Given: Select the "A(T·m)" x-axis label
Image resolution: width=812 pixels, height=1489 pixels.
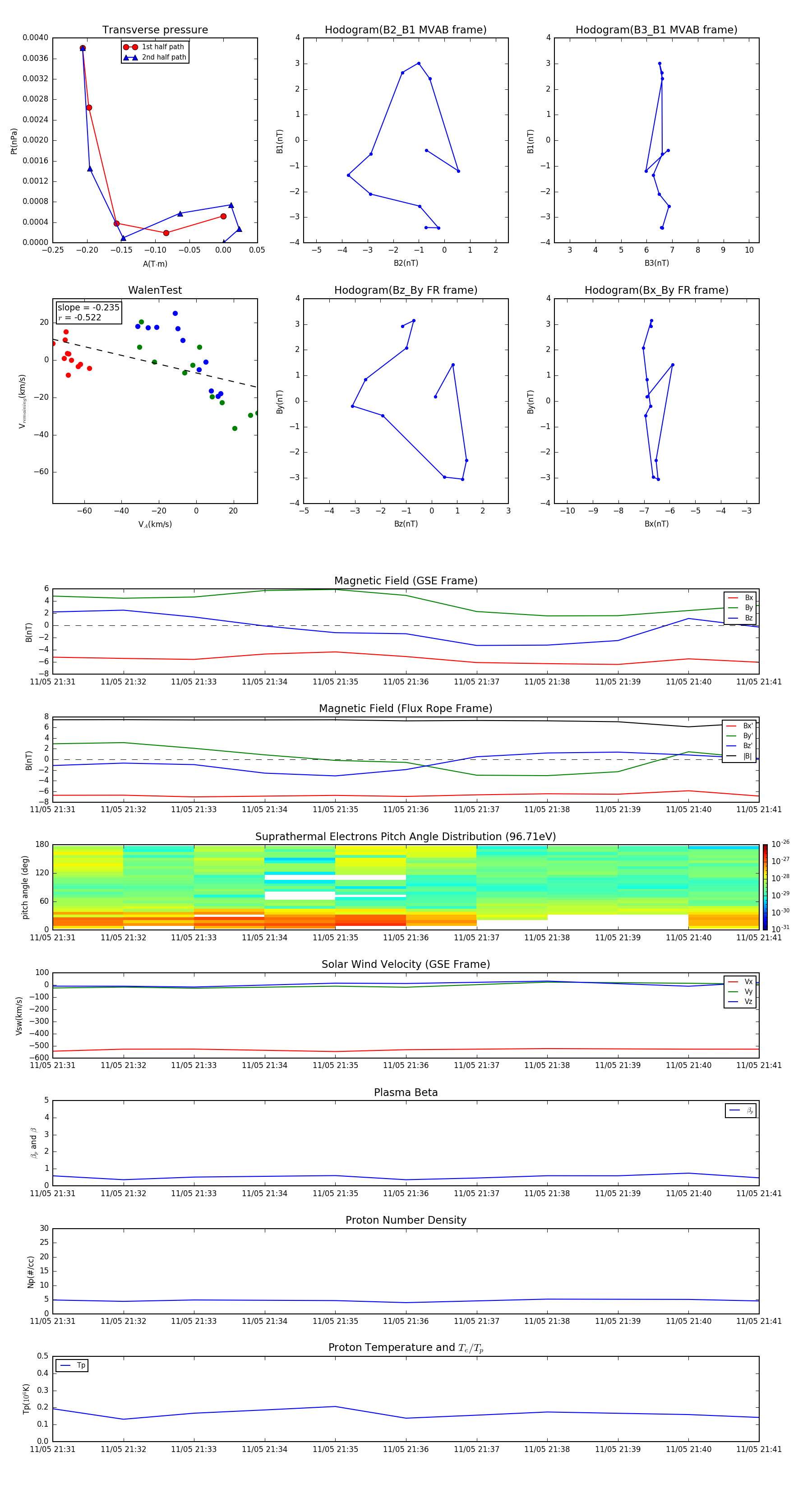Looking at the screenshot, I should (x=155, y=264).
